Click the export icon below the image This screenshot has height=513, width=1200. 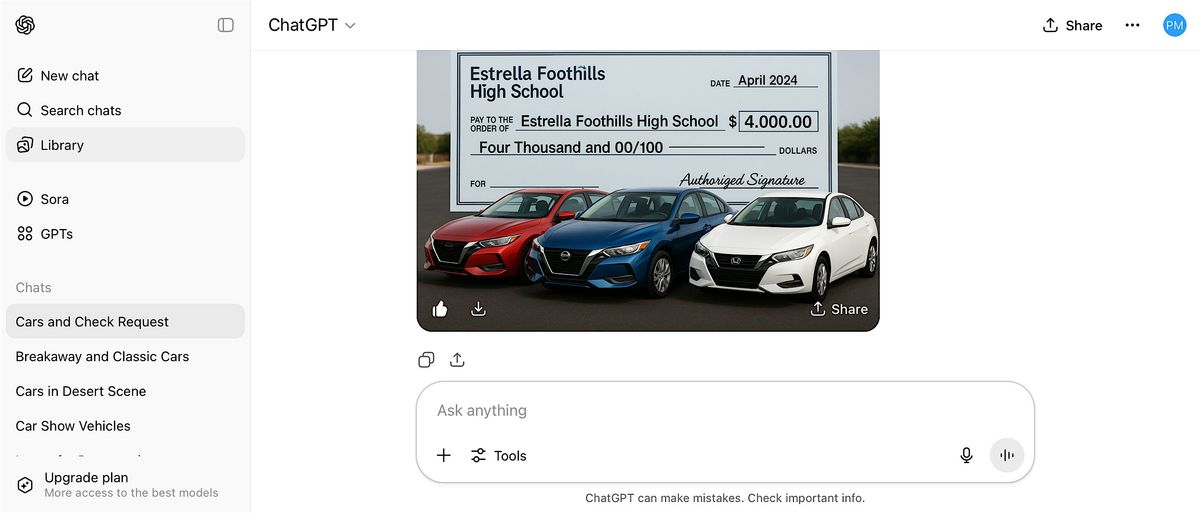click(x=457, y=360)
